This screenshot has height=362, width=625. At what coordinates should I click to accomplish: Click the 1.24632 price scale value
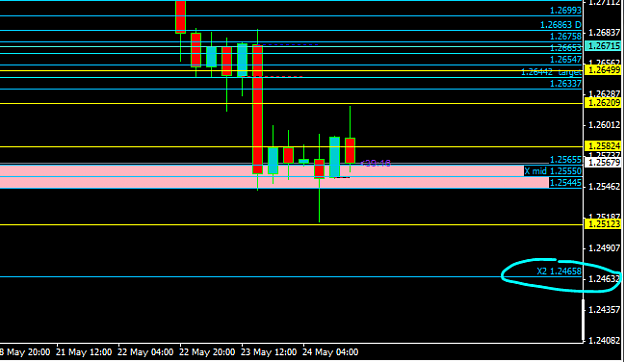coord(604,279)
